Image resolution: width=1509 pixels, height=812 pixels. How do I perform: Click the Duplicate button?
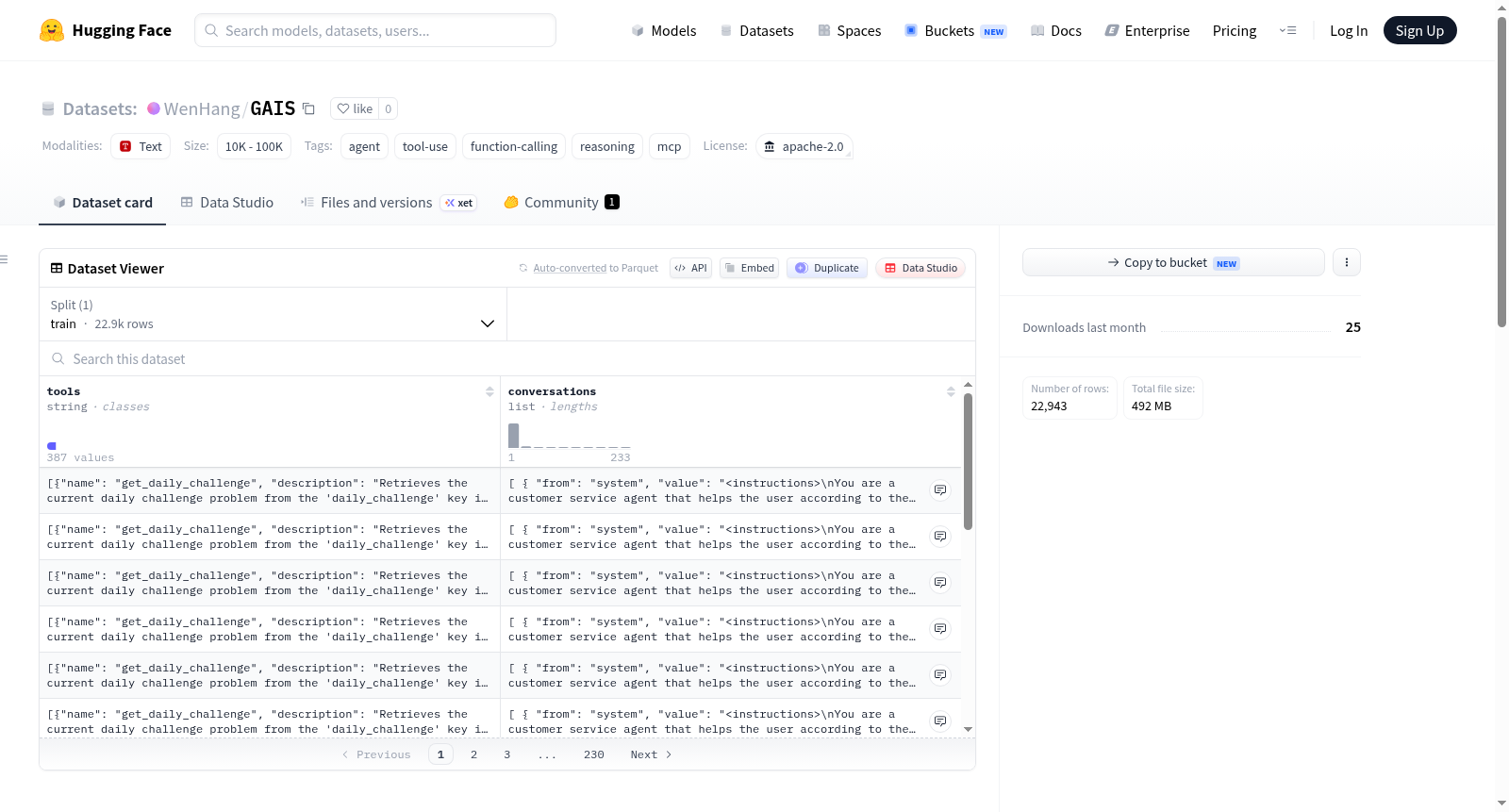point(827,268)
